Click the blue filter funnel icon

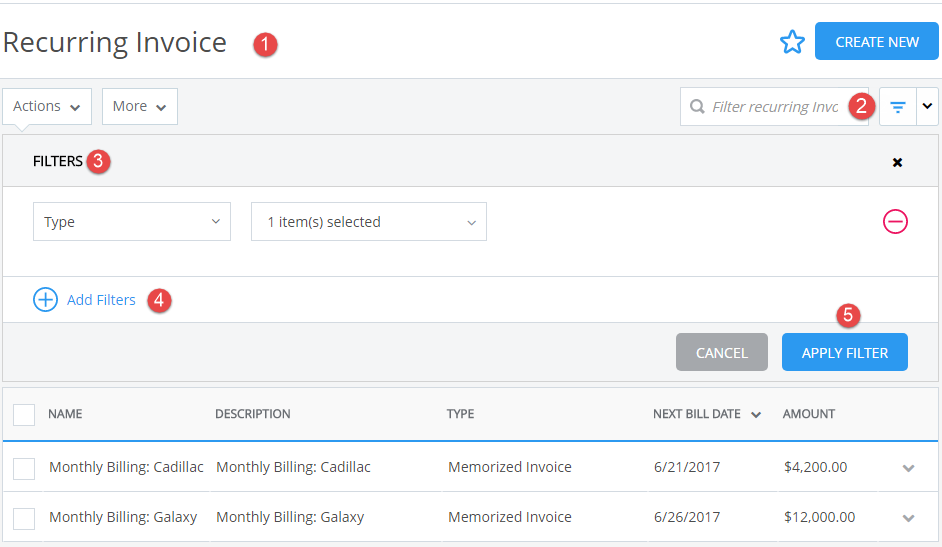coord(897,107)
